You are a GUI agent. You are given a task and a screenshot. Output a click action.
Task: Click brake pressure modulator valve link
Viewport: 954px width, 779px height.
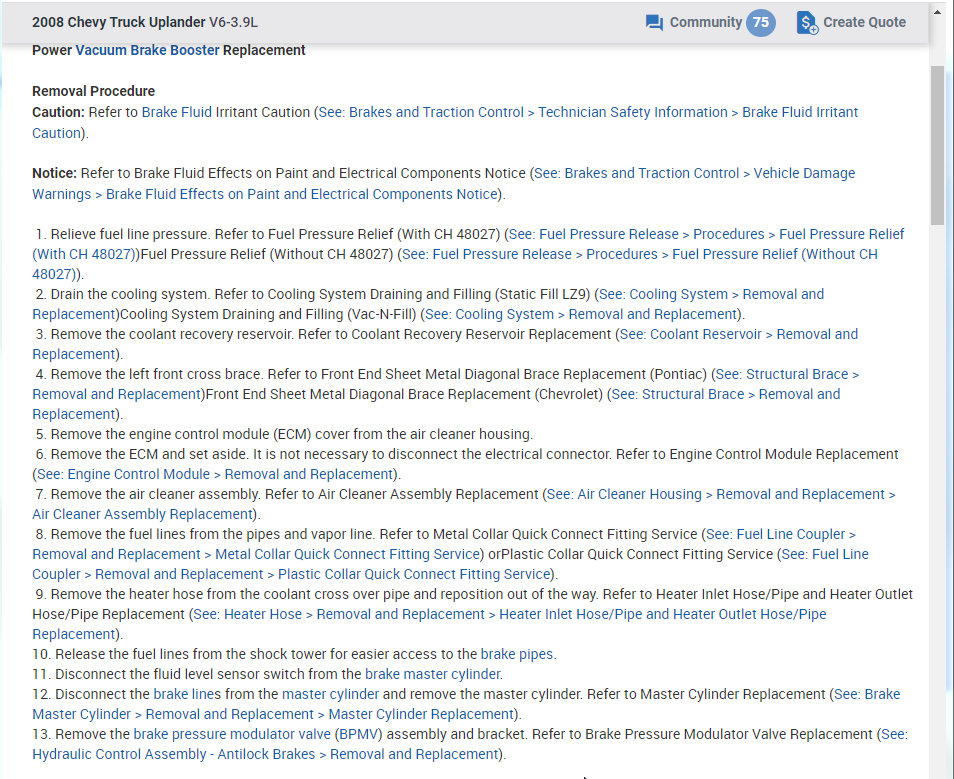point(232,735)
